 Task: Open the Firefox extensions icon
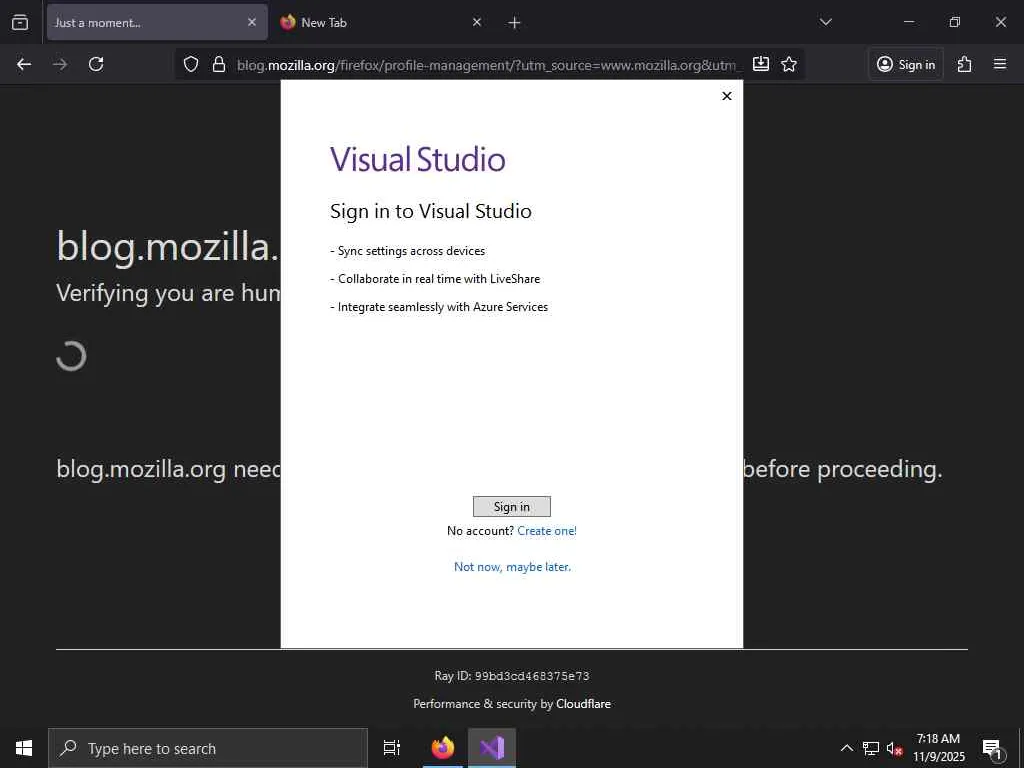[x=965, y=64]
